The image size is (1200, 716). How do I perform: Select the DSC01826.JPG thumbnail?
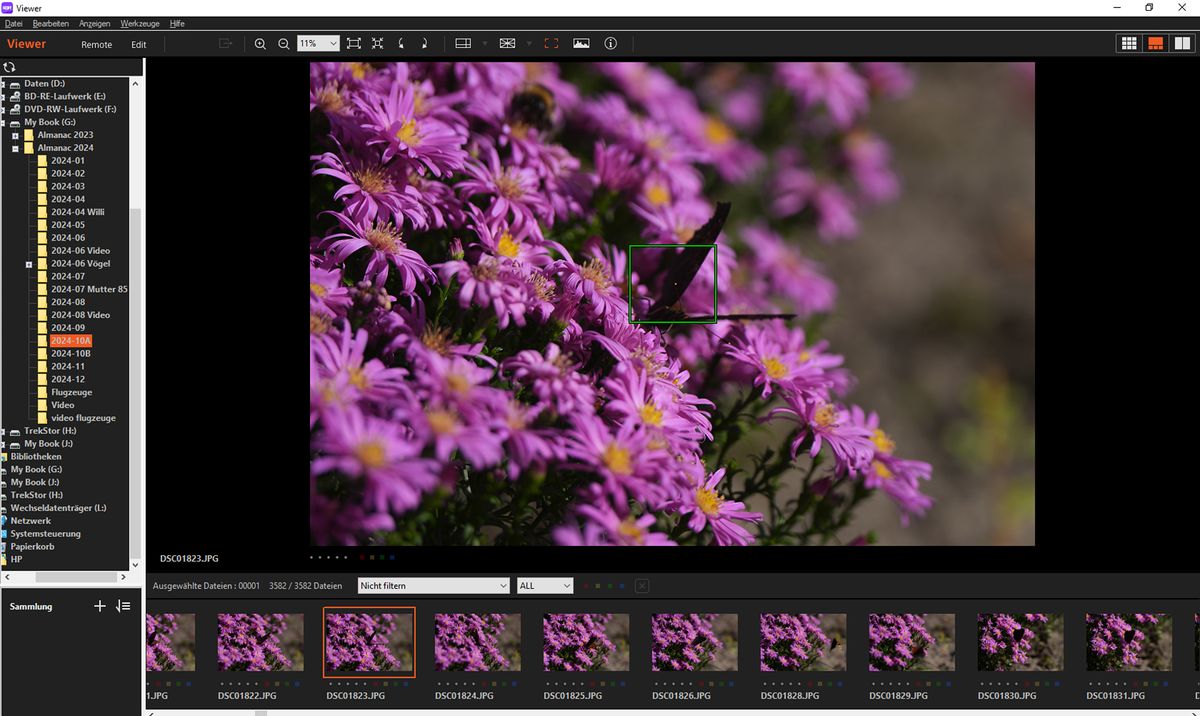pyautogui.click(x=694, y=642)
